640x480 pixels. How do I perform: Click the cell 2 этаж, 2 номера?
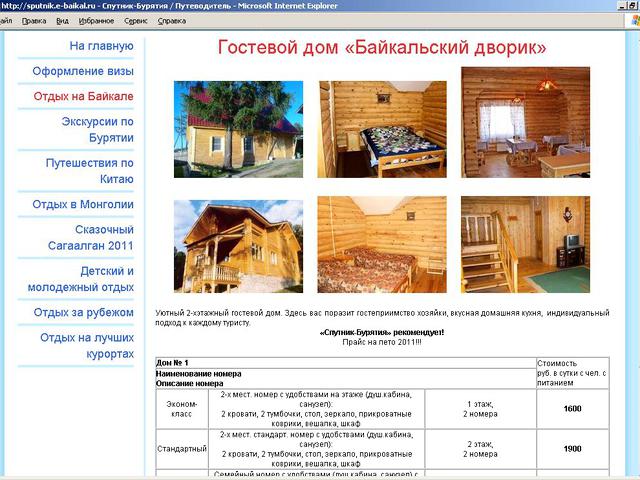480,449
